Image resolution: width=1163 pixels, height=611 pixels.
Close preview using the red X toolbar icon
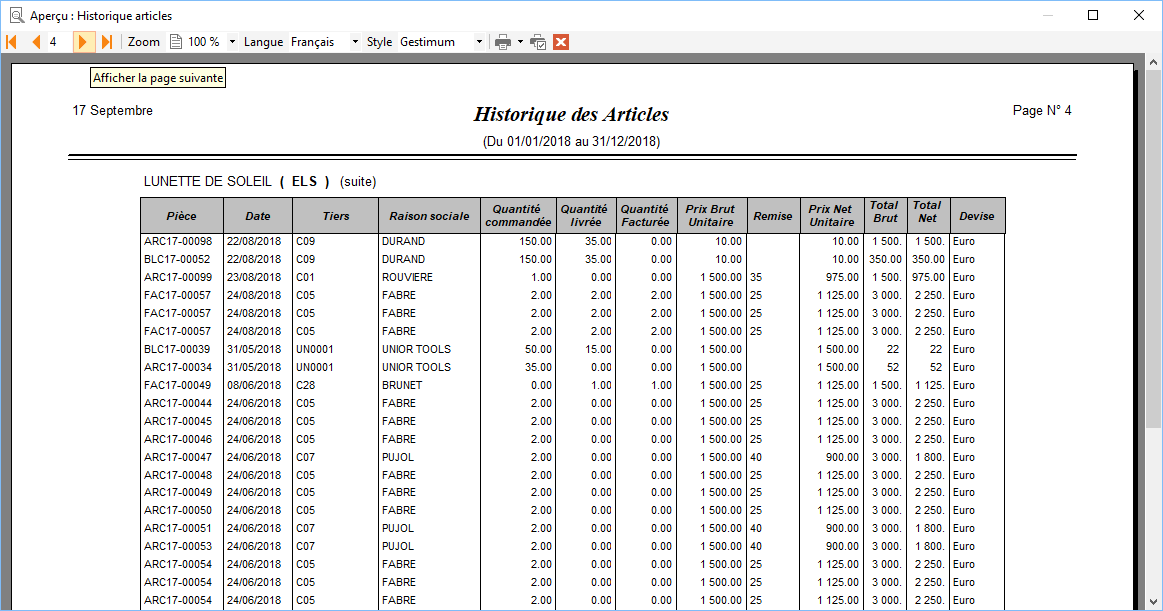coord(561,42)
